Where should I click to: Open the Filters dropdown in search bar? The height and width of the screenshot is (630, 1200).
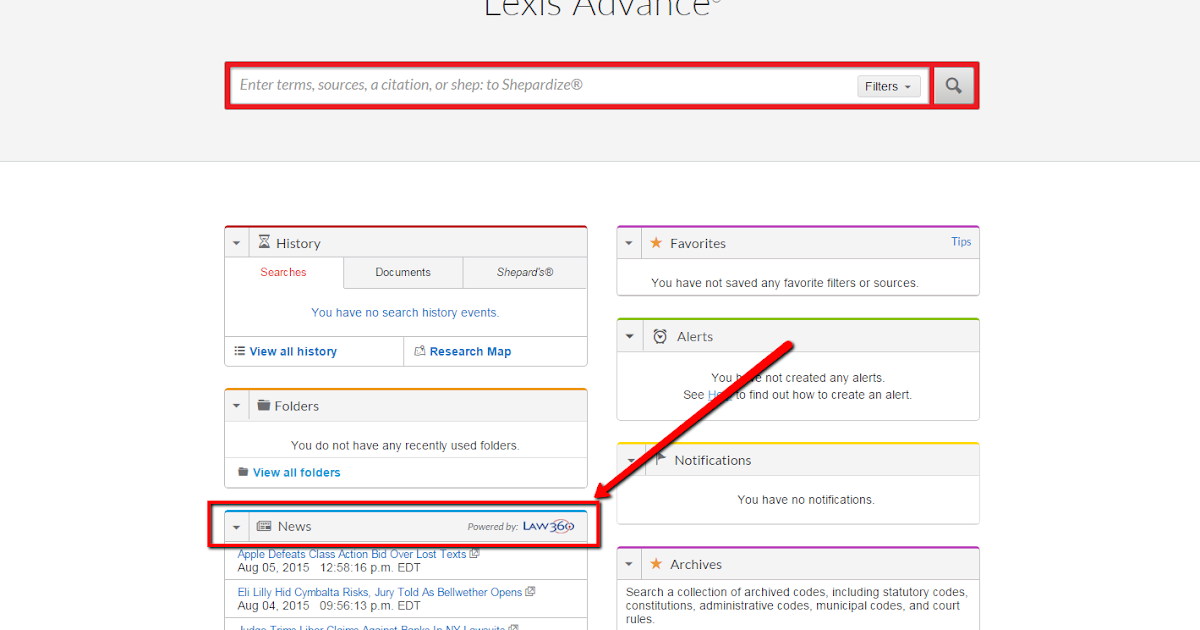pyautogui.click(x=888, y=87)
